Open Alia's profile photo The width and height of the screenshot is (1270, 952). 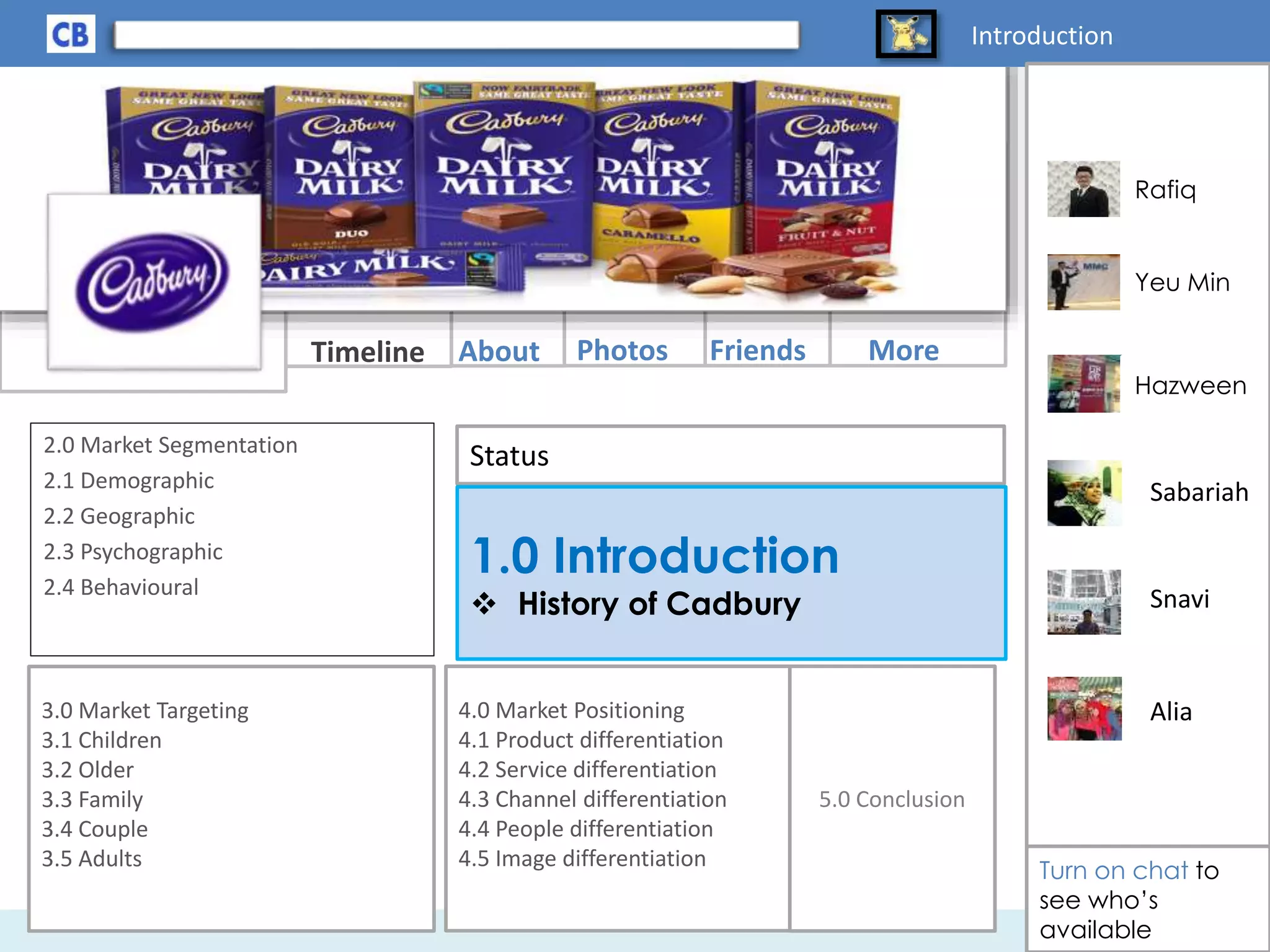[x=1083, y=708]
